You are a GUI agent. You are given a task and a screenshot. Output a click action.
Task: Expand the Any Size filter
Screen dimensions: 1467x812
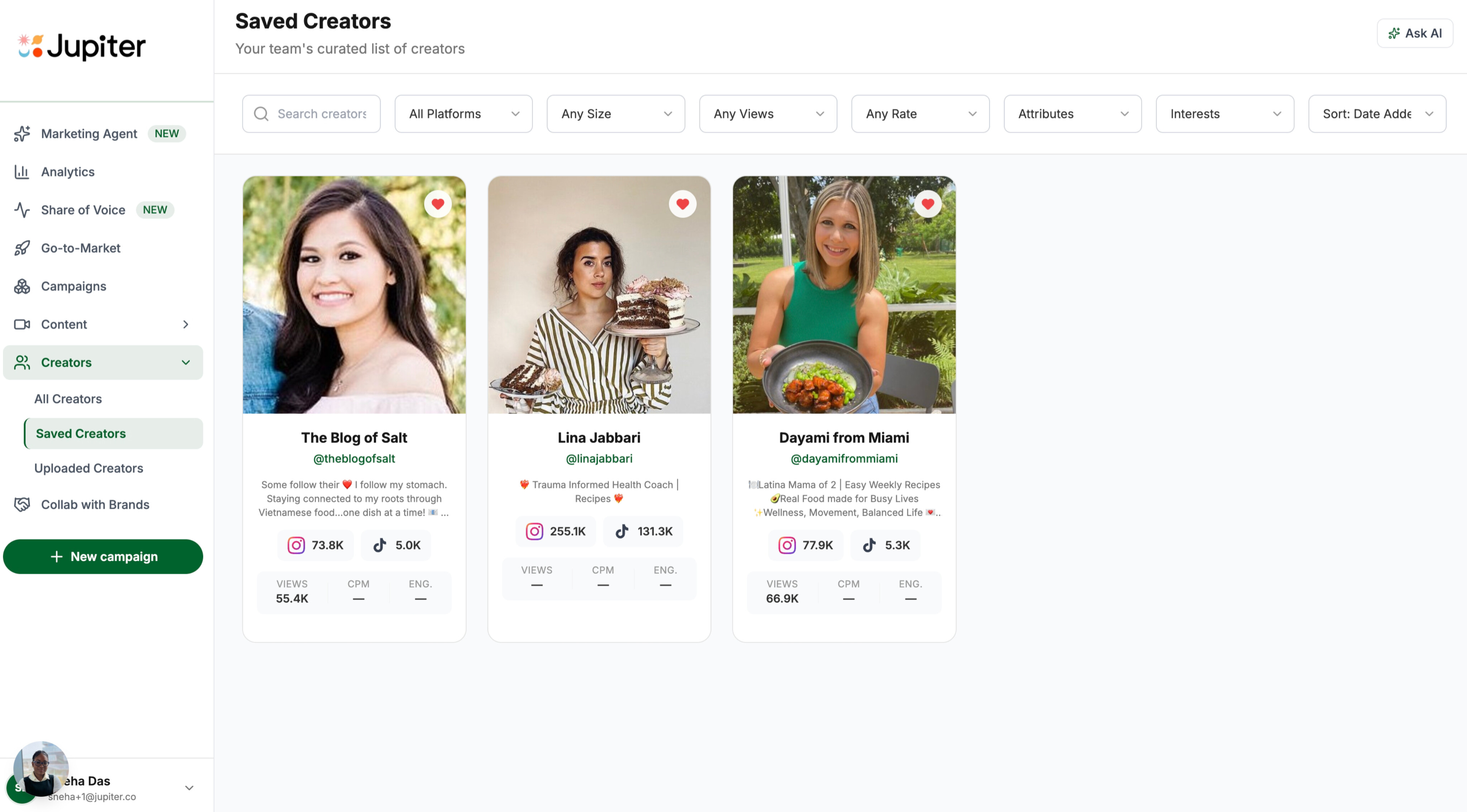pyautogui.click(x=616, y=114)
